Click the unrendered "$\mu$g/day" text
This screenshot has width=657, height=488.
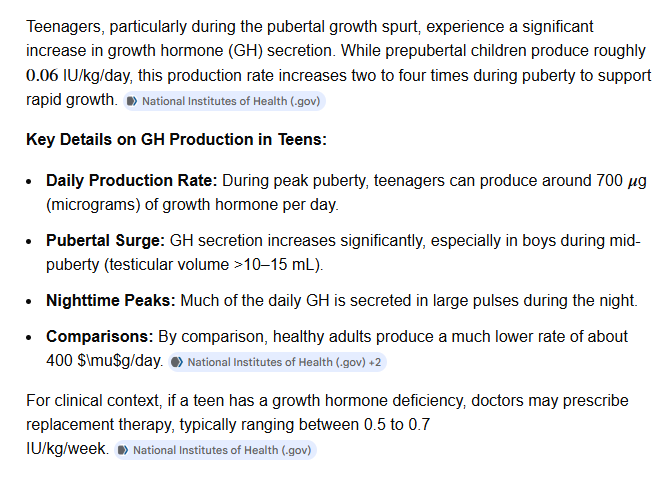(120, 361)
